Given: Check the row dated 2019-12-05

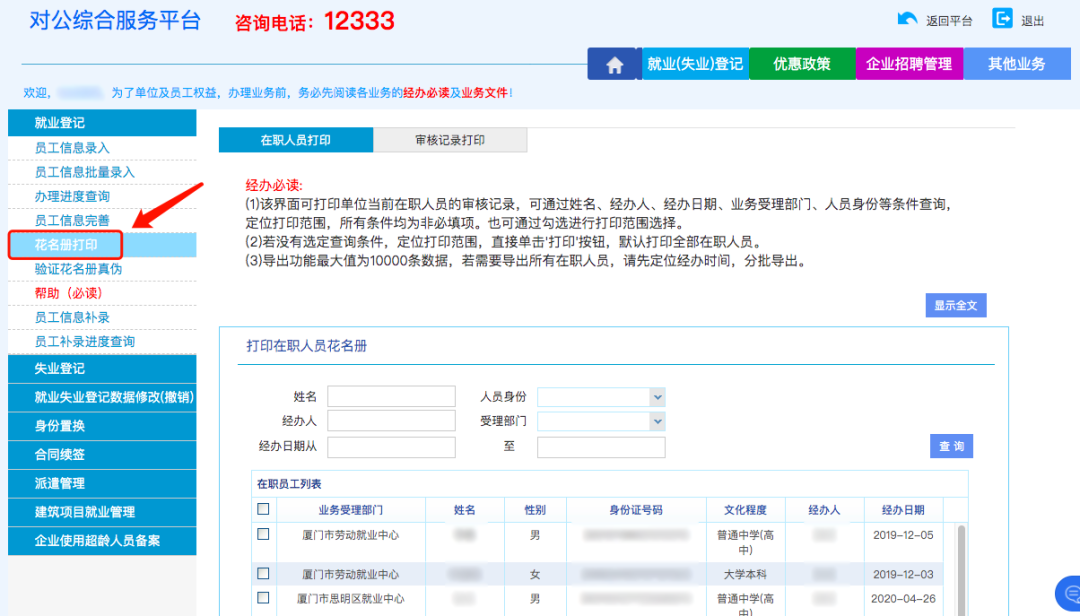Looking at the screenshot, I should [x=263, y=535].
